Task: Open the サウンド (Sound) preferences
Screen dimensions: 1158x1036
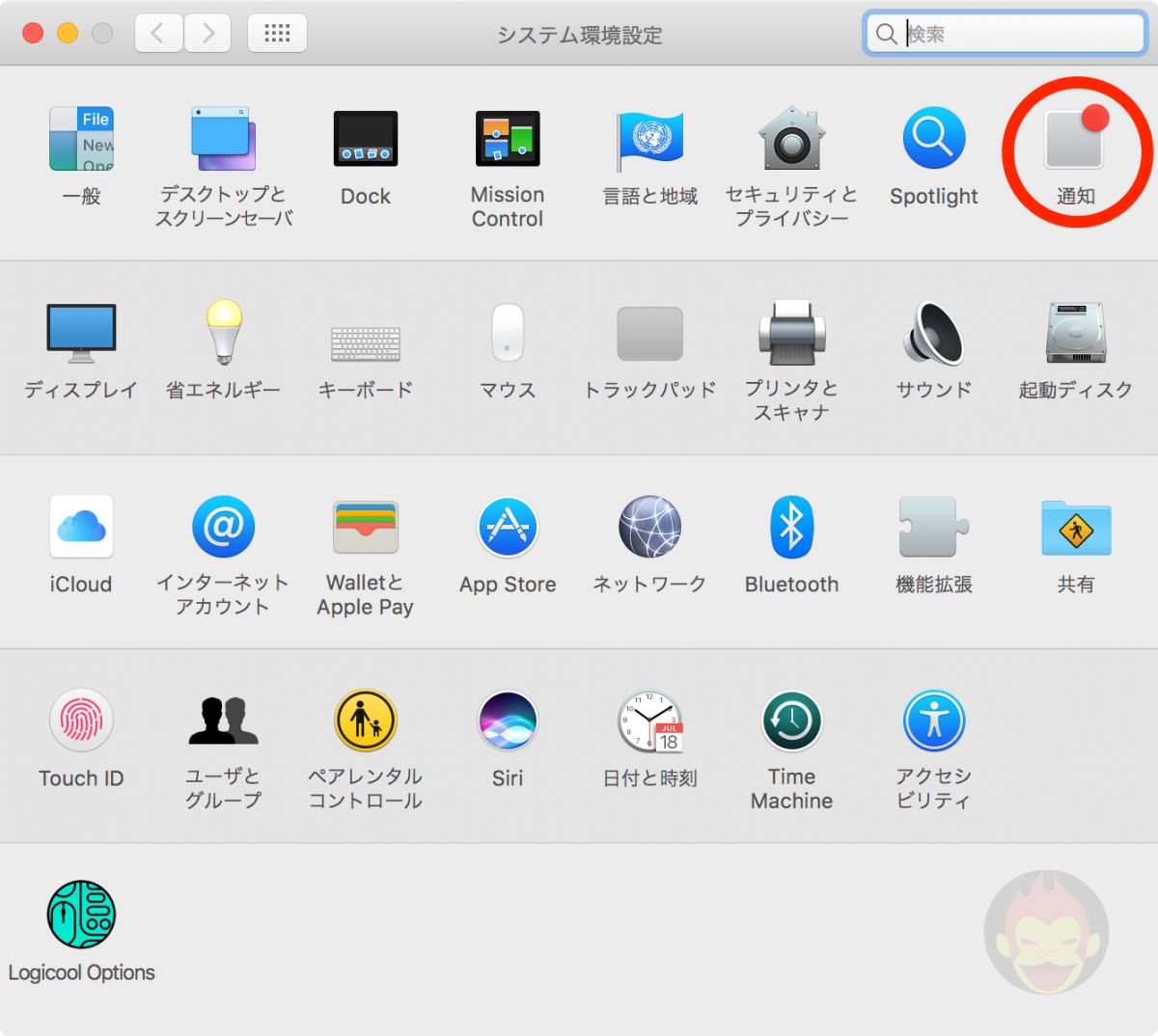Action: [933, 334]
